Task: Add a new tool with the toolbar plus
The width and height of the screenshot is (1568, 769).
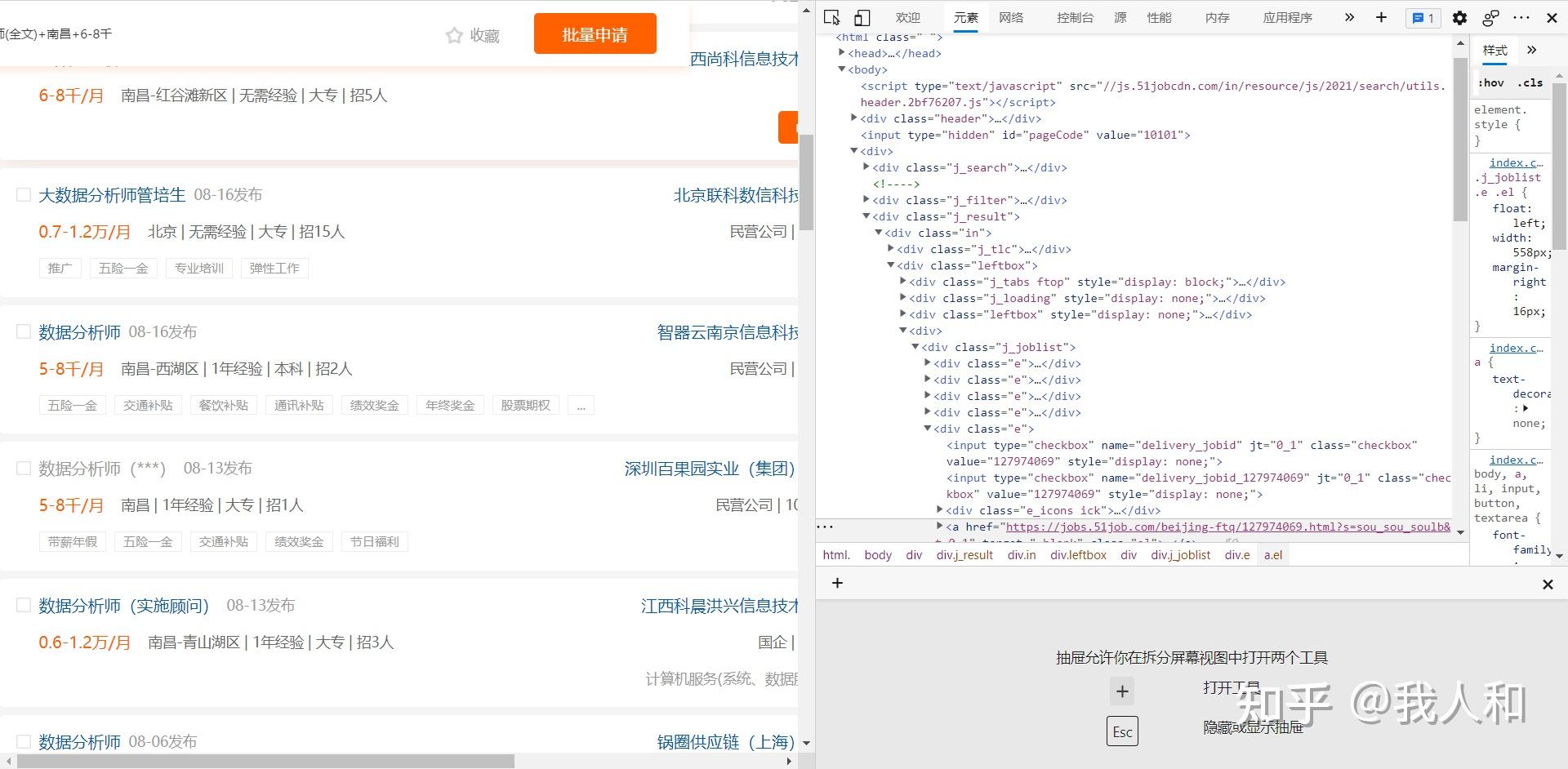Action: click(x=1381, y=17)
